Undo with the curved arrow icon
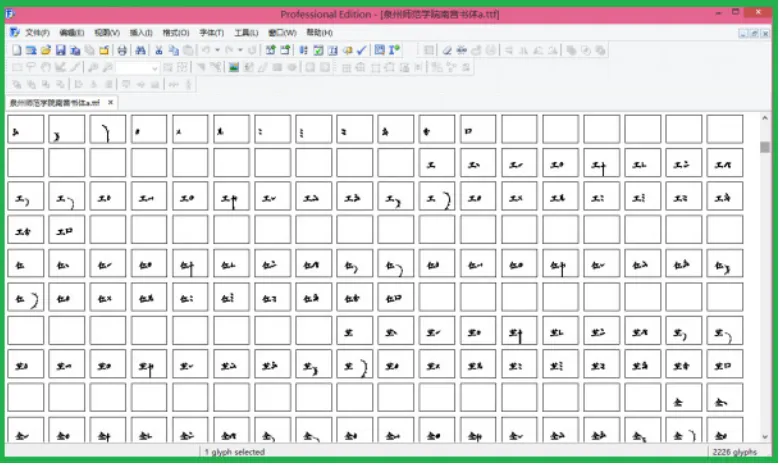This screenshot has height=466, width=780. pos(206,50)
